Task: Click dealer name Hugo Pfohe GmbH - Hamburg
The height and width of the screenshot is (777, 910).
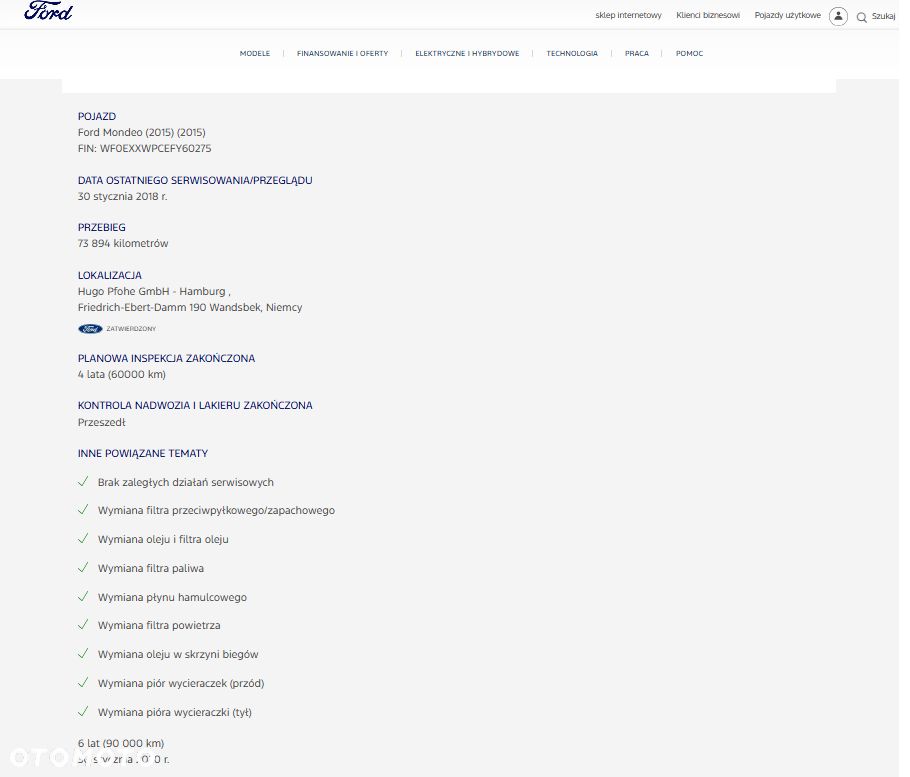Action: (x=151, y=291)
